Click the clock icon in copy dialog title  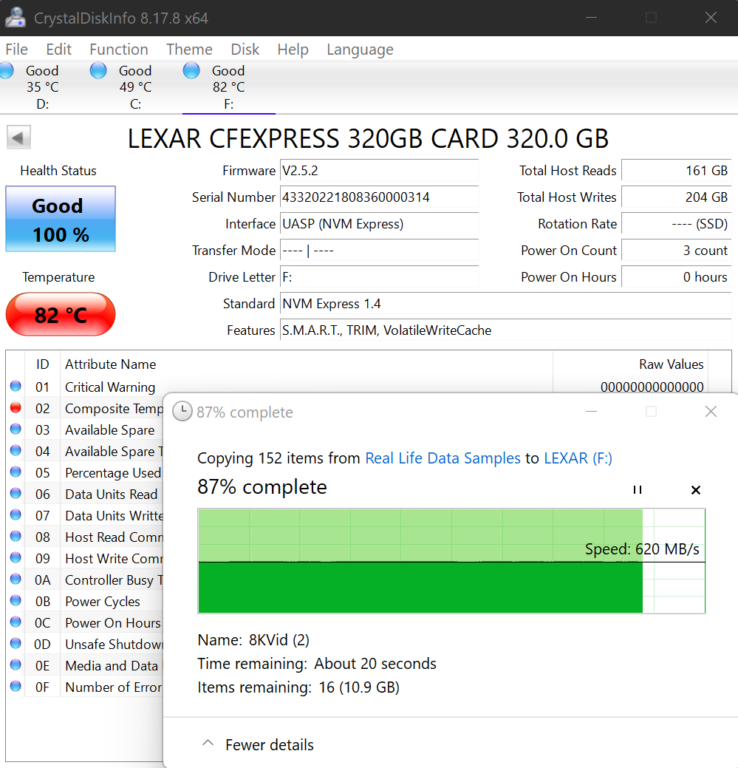[182, 412]
